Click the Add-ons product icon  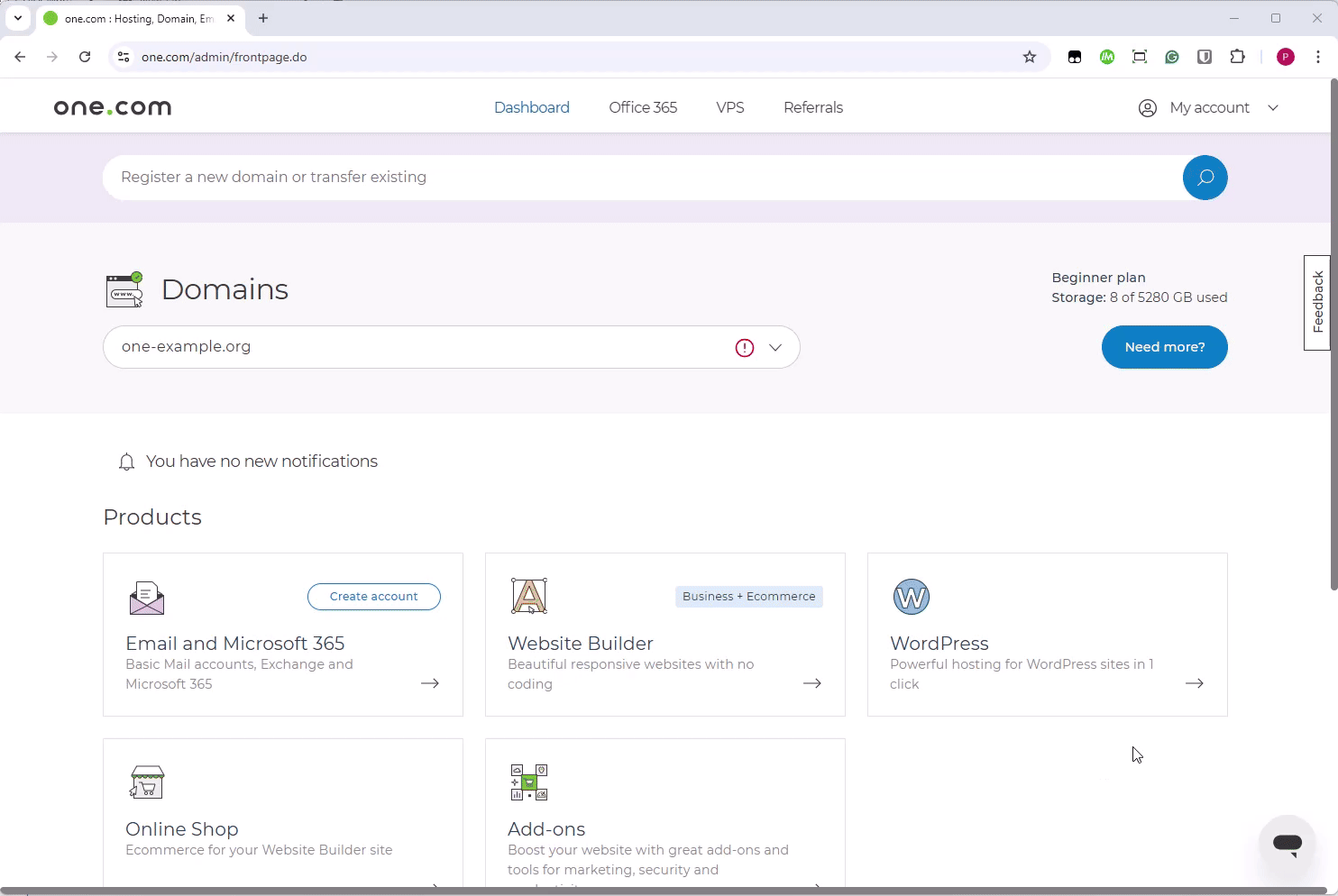pyautogui.click(x=528, y=782)
